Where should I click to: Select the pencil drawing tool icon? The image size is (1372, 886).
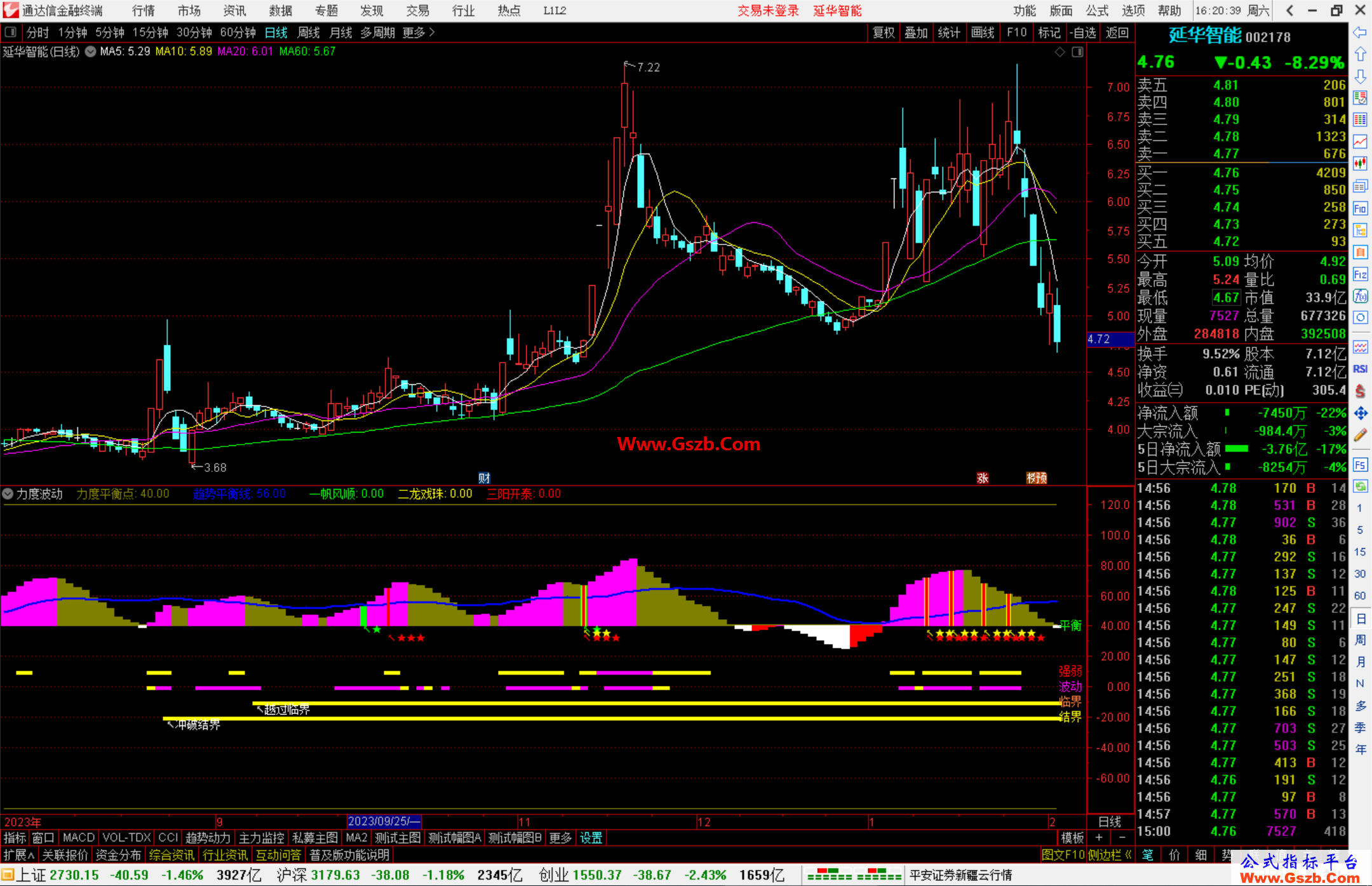point(1360,435)
